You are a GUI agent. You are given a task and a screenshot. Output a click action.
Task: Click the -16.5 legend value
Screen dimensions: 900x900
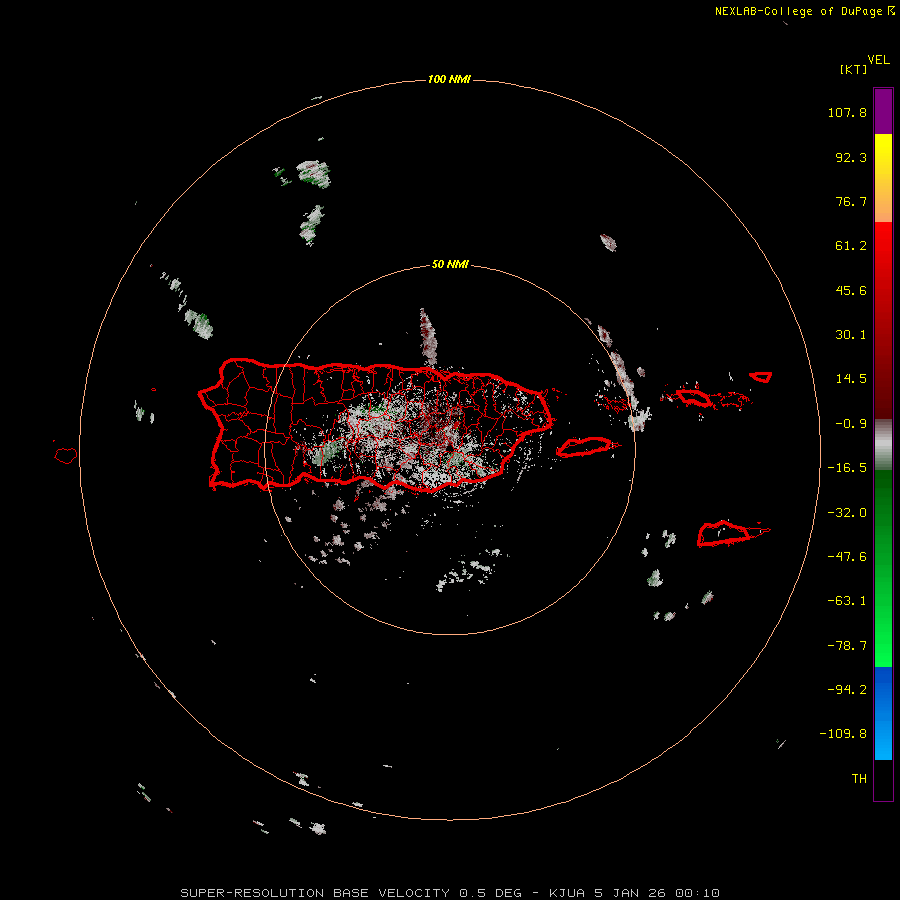point(847,468)
